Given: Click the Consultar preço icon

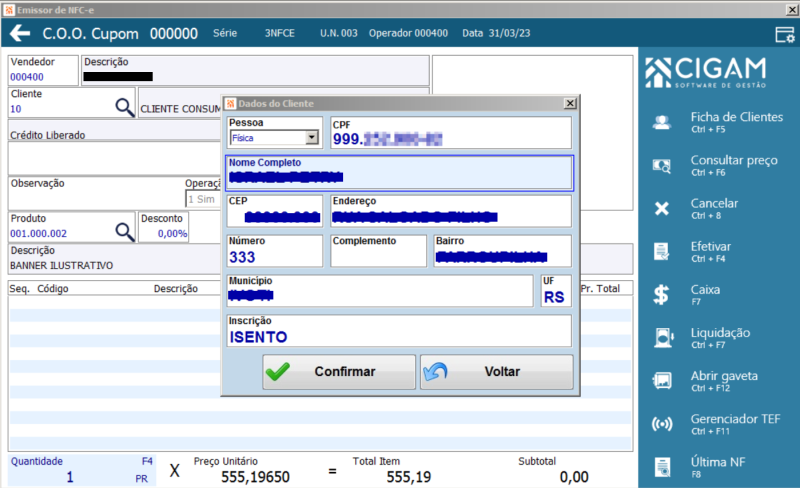Looking at the screenshot, I should click(x=662, y=165).
